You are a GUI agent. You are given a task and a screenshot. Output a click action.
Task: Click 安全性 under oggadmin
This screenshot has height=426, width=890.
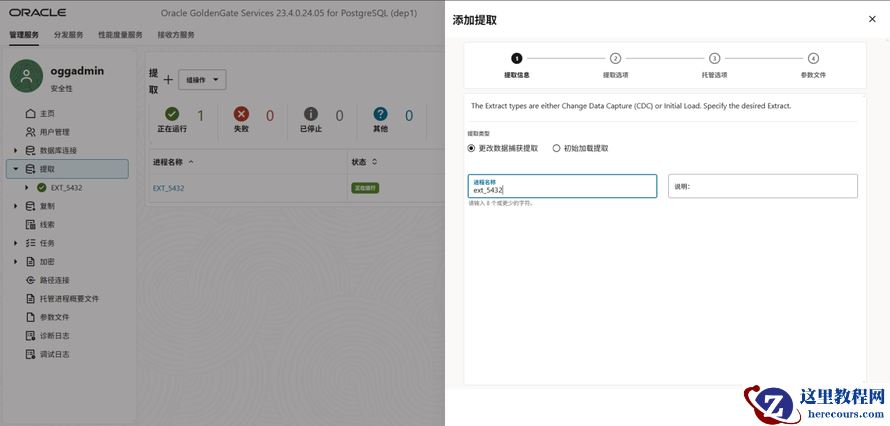(62, 88)
